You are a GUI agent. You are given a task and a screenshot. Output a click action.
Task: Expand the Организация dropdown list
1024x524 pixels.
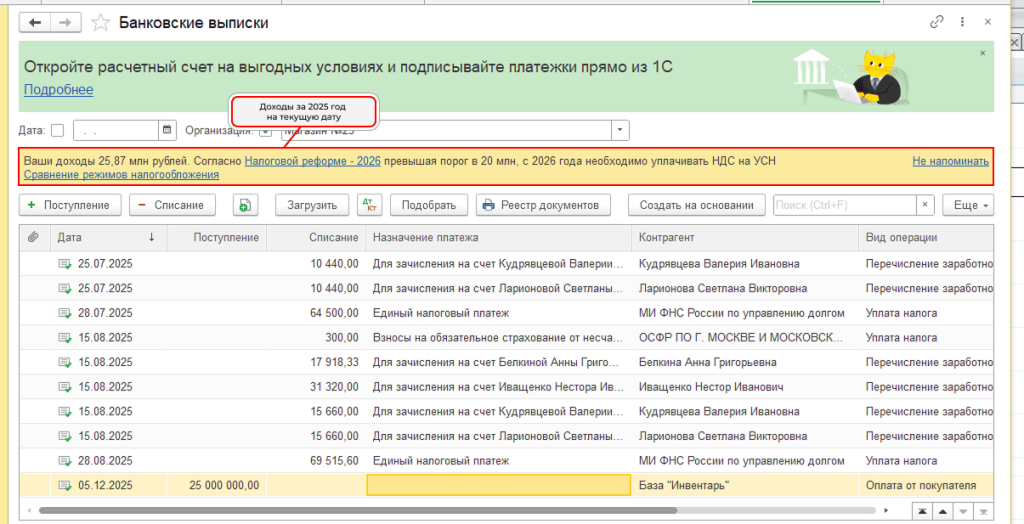coord(620,130)
